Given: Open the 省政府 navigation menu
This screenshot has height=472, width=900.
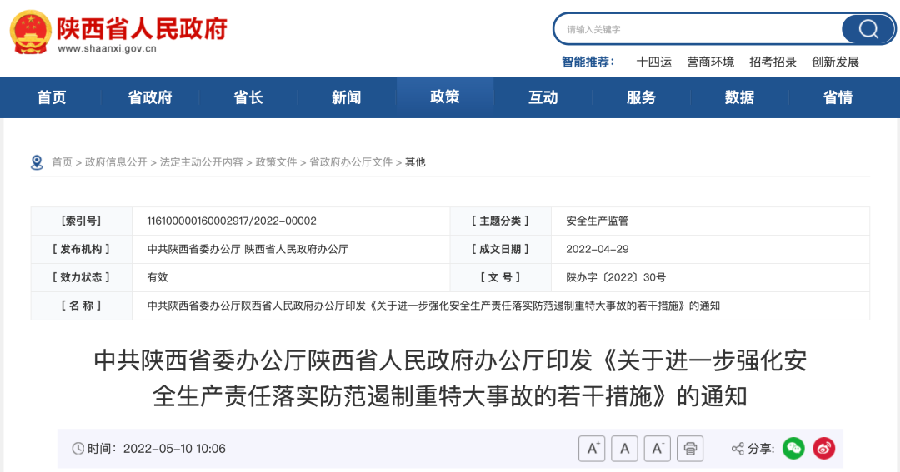Looking at the screenshot, I should (x=150, y=98).
